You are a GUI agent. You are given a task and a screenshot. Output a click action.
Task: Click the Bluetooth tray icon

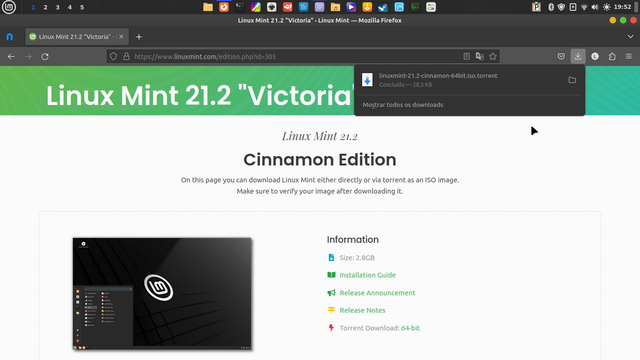coord(551,7)
